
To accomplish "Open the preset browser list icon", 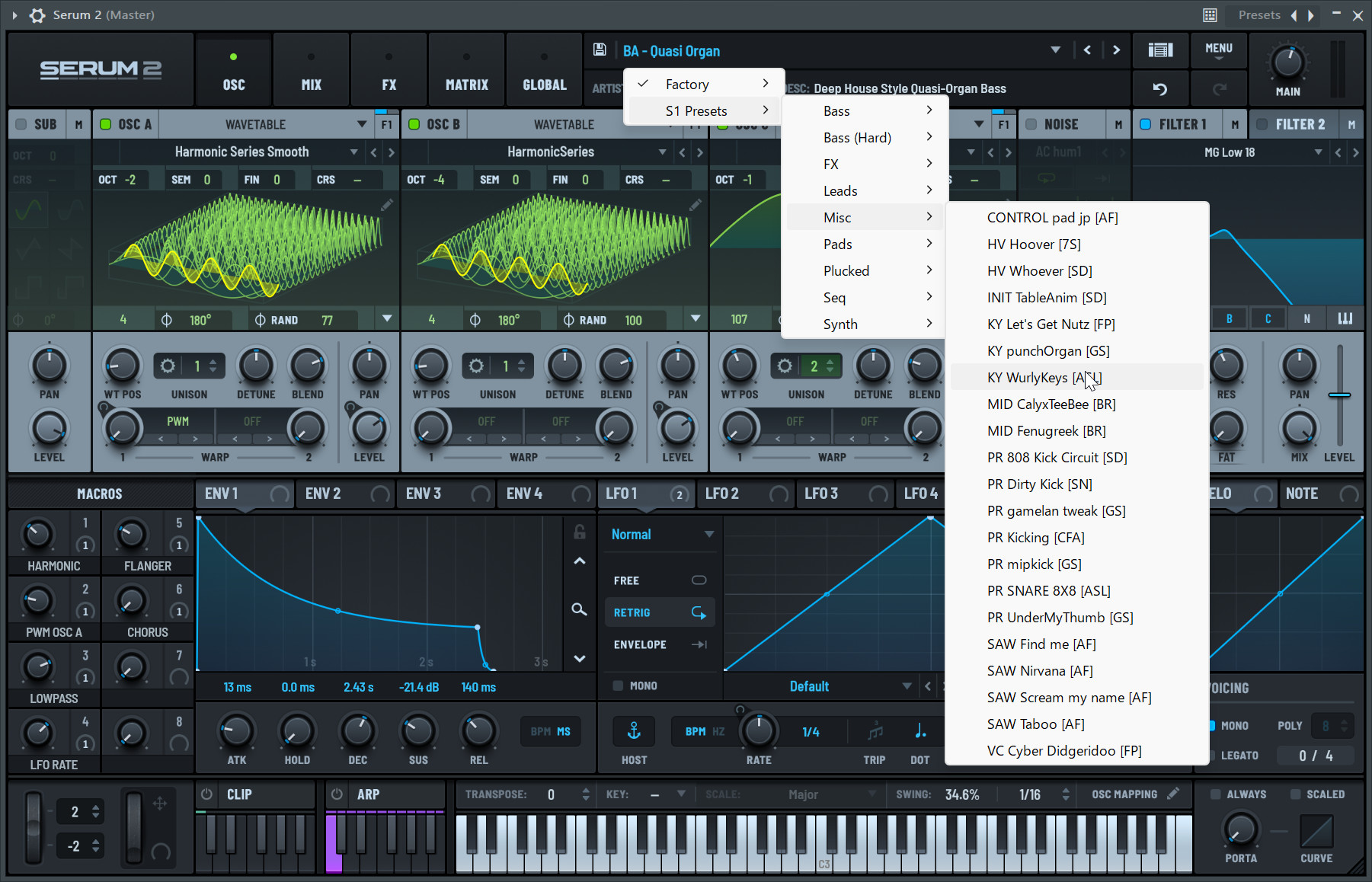I will (1159, 50).
